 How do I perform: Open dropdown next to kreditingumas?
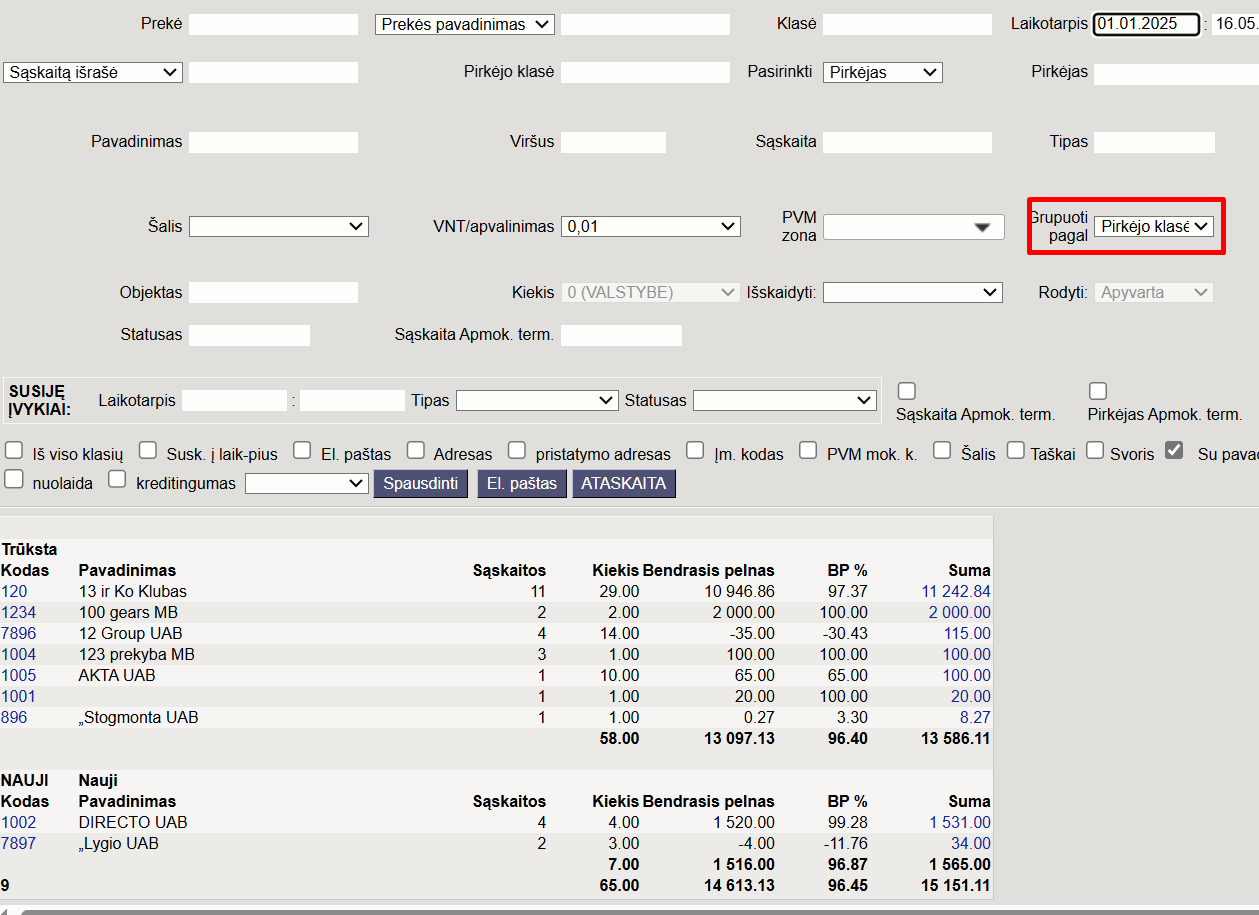coord(307,483)
